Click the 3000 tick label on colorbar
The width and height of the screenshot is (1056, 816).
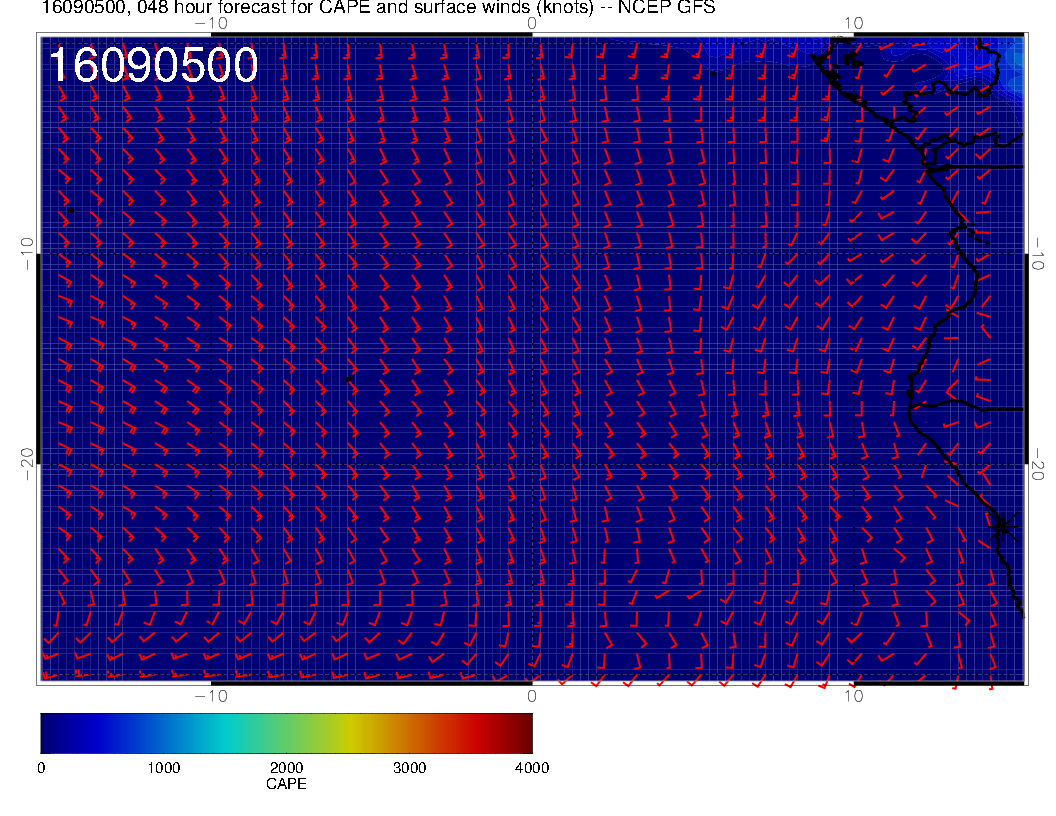[409, 768]
